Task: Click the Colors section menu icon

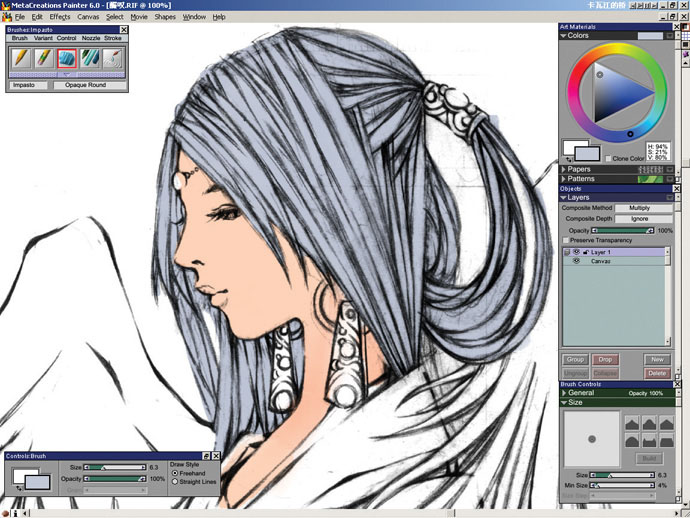Action: pos(670,36)
